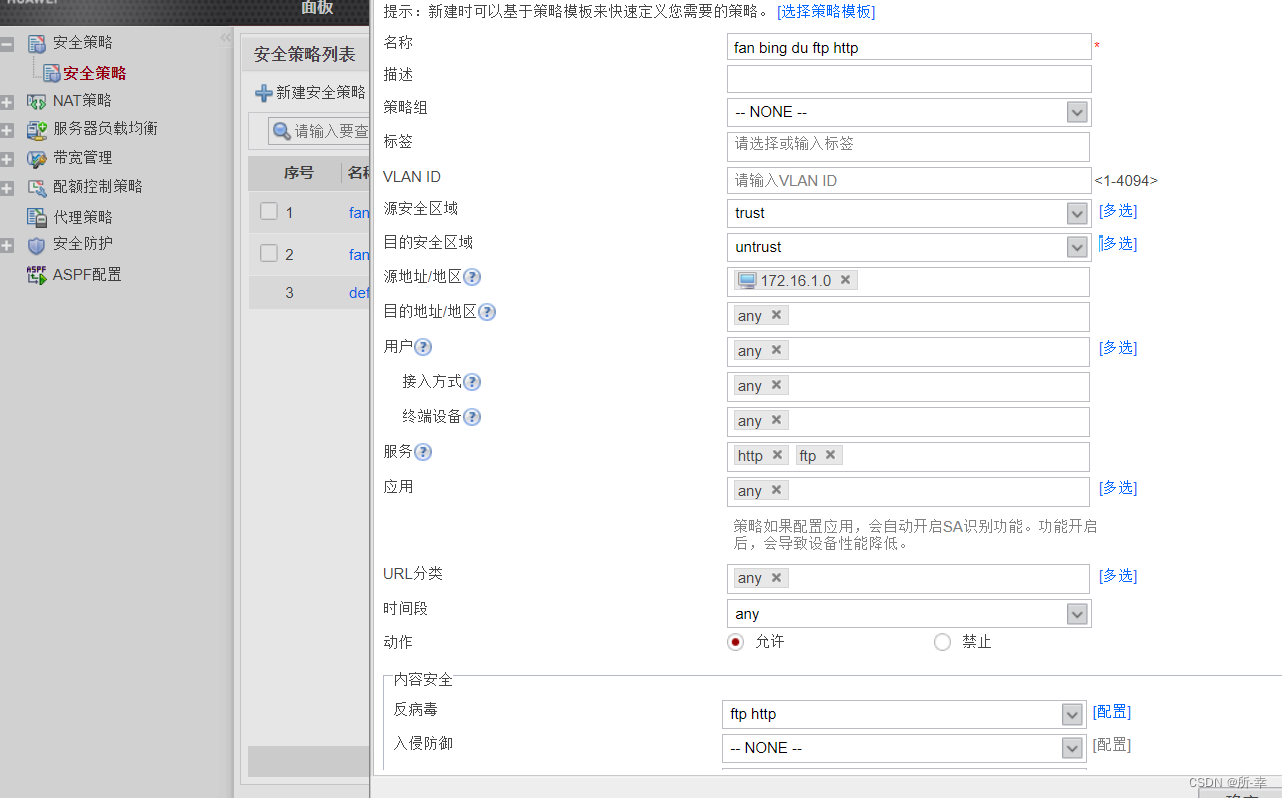Click 多选 next to 目的安全区域
Viewport: 1282px width, 798px height.
(1118, 243)
